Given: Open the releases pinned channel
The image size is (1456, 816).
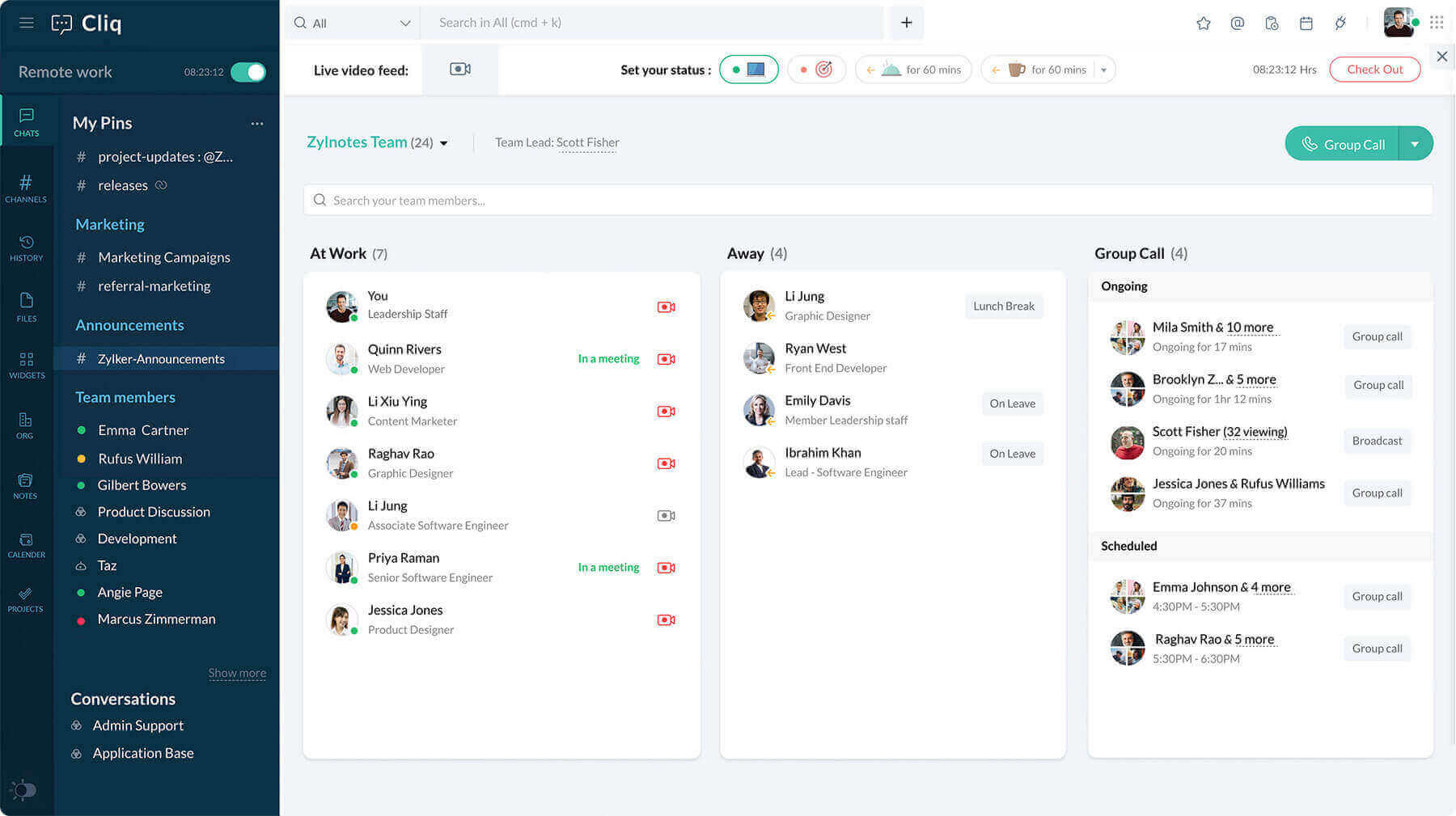Looking at the screenshot, I should (123, 185).
